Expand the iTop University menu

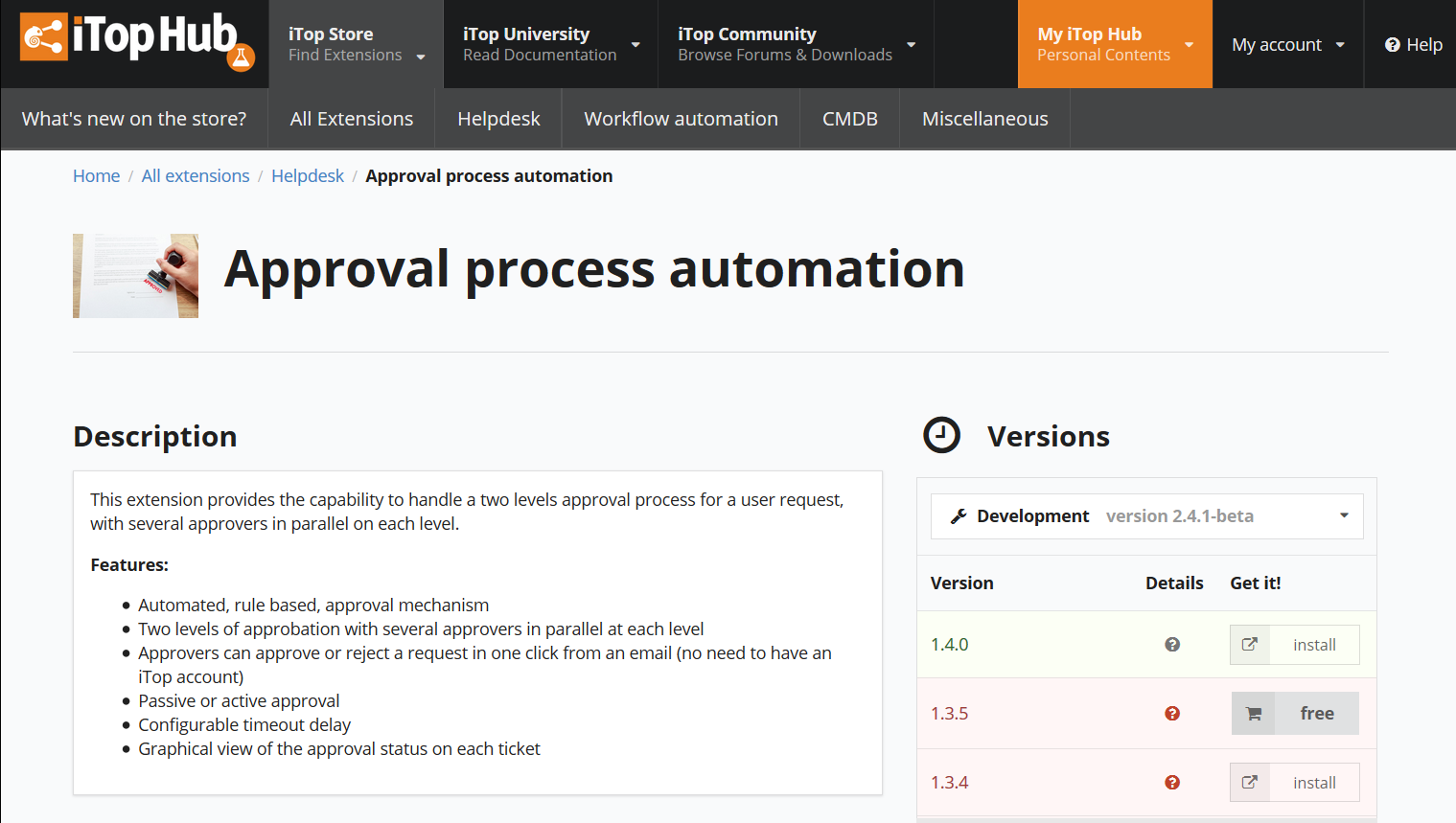click(x=550, y=44)
